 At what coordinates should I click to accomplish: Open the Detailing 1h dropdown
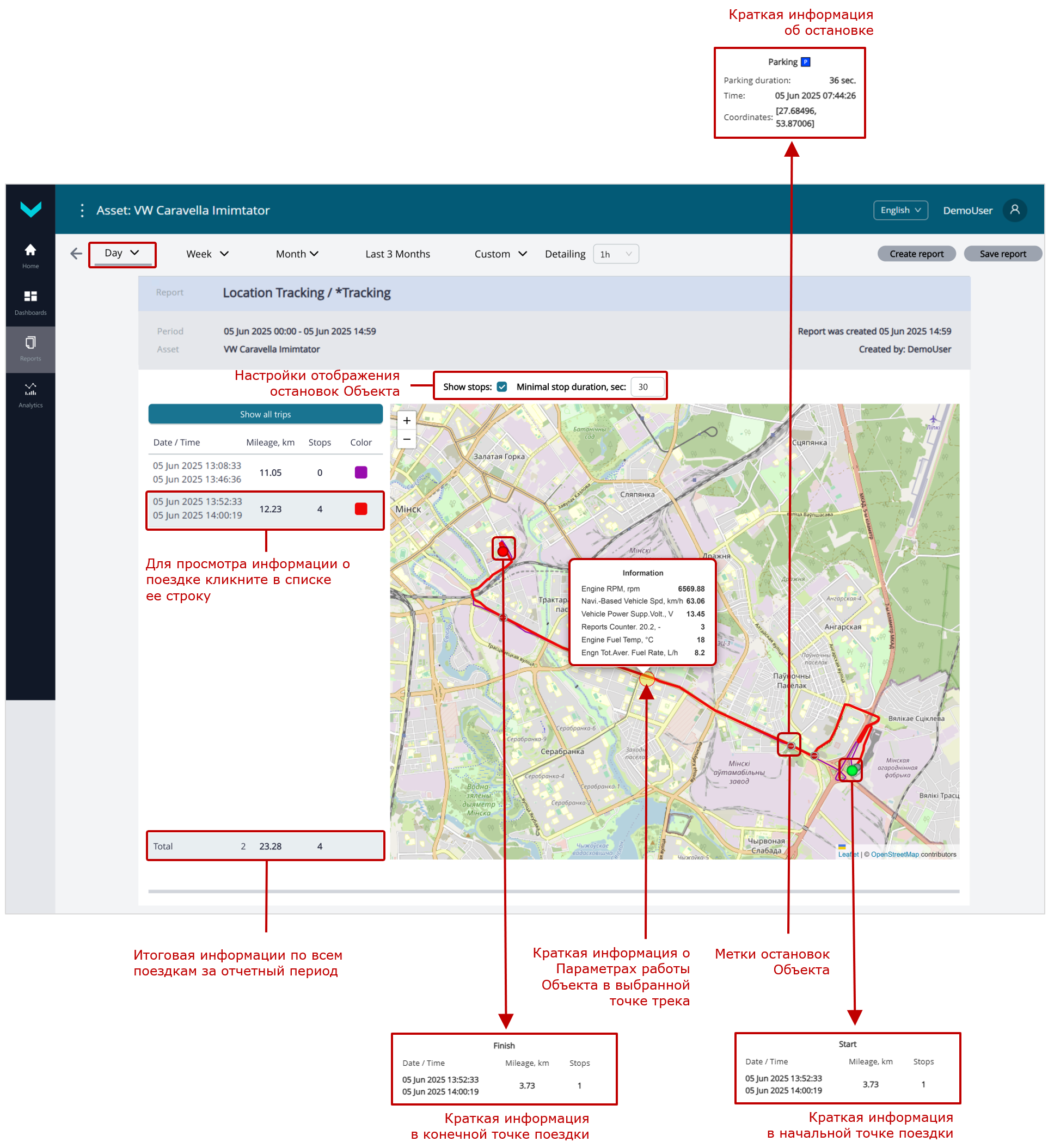pos(615,254)
